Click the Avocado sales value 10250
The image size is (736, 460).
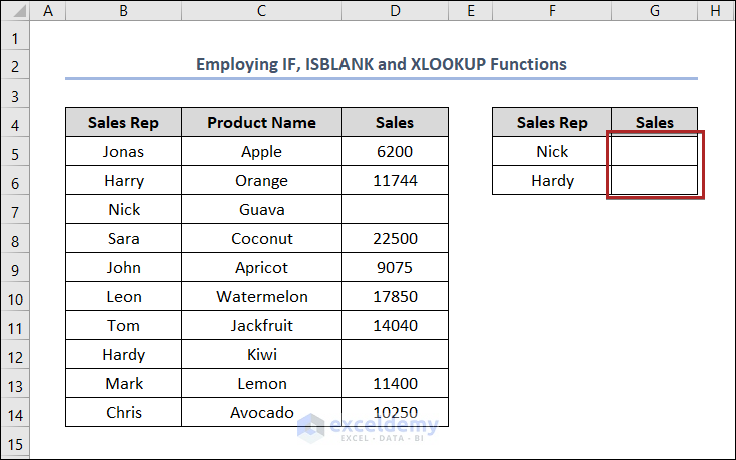tap(395, 413)
